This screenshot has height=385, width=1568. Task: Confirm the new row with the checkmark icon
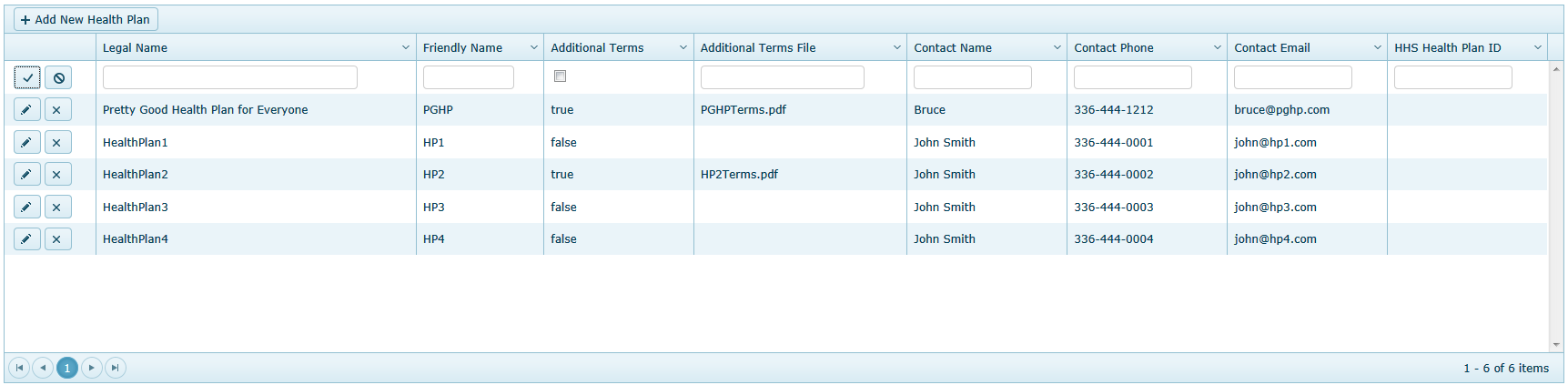(27, 78)
